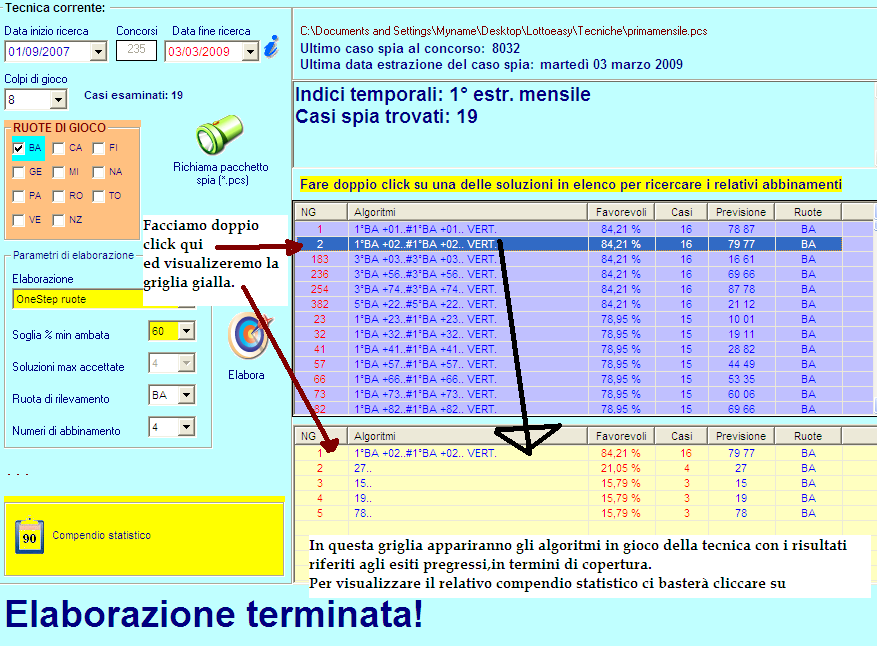877x646 pixels.
Task: Enable the TO wheel checkbox
Action: (98, 196)
